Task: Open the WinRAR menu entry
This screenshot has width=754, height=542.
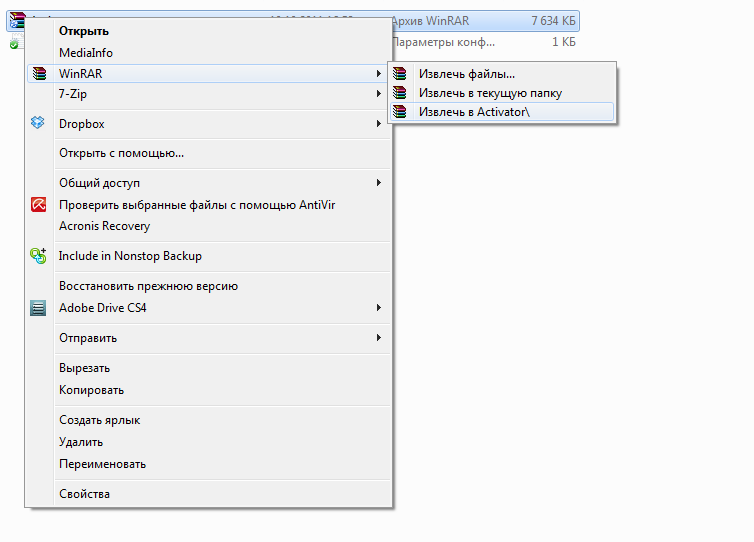Action: coord(208,74)
